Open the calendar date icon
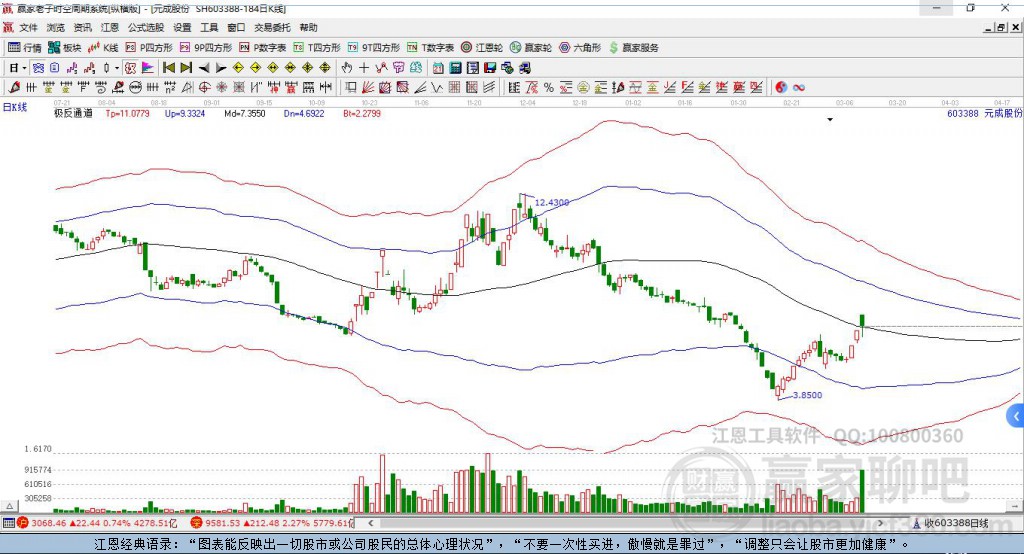Image resolution: width=1024 pixels, height=554 pixels. tap(438, 67)
